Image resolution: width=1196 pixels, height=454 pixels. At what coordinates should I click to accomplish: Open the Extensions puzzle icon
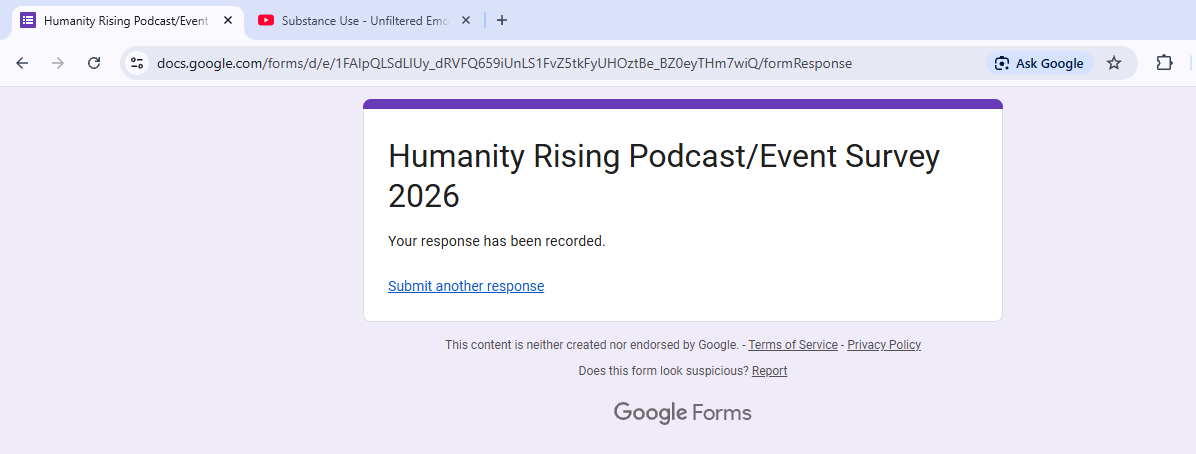point(1164,63)
